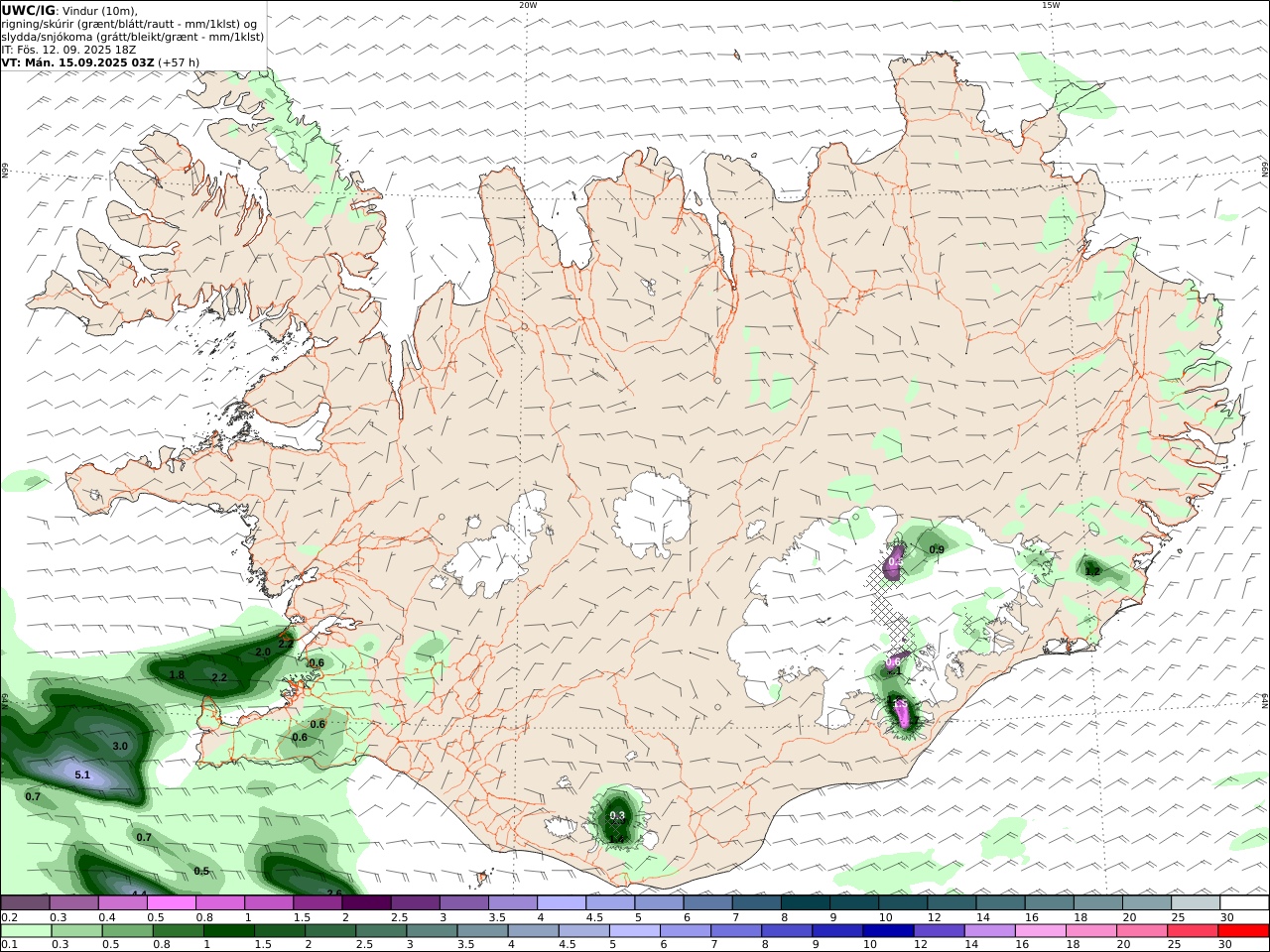This screenshot has width=1270, height=952.
Task: Click the UWC/IG title in the header
Action: point(29,10)
